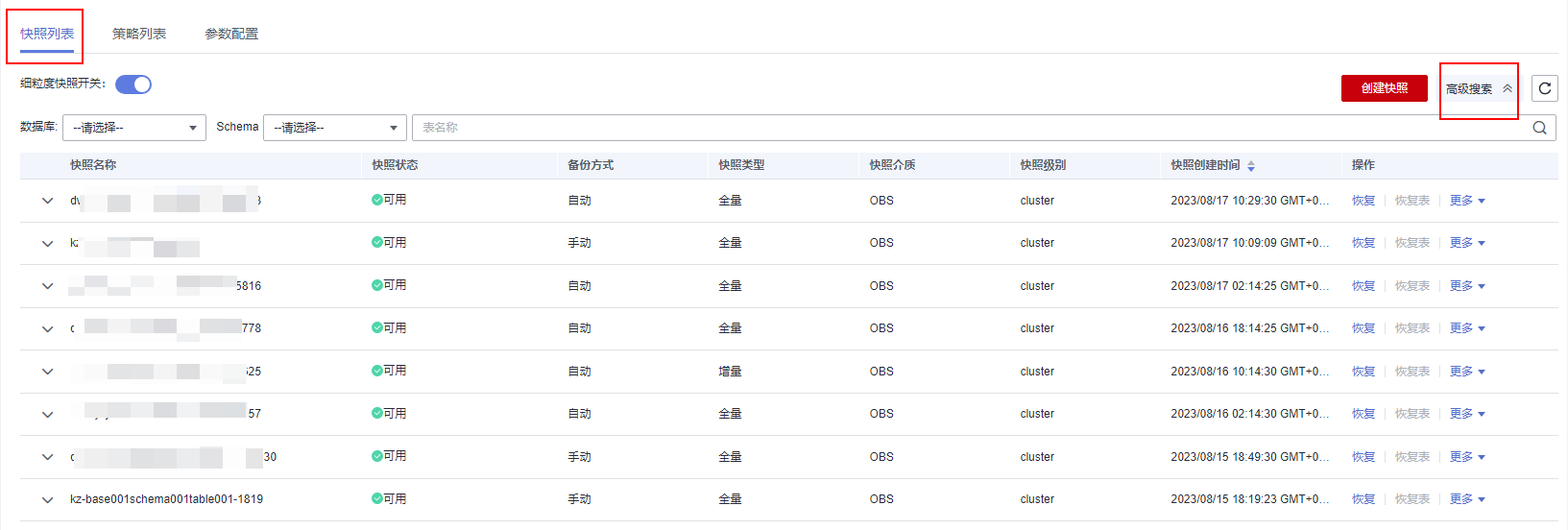Click 恢复表 in the second snapshot row
The image size is (1568, 530).
tap(1411, 243)
